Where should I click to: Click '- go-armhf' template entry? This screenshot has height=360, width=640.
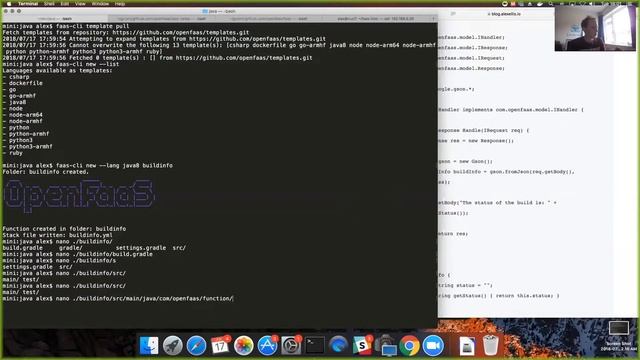click(19, 96)
